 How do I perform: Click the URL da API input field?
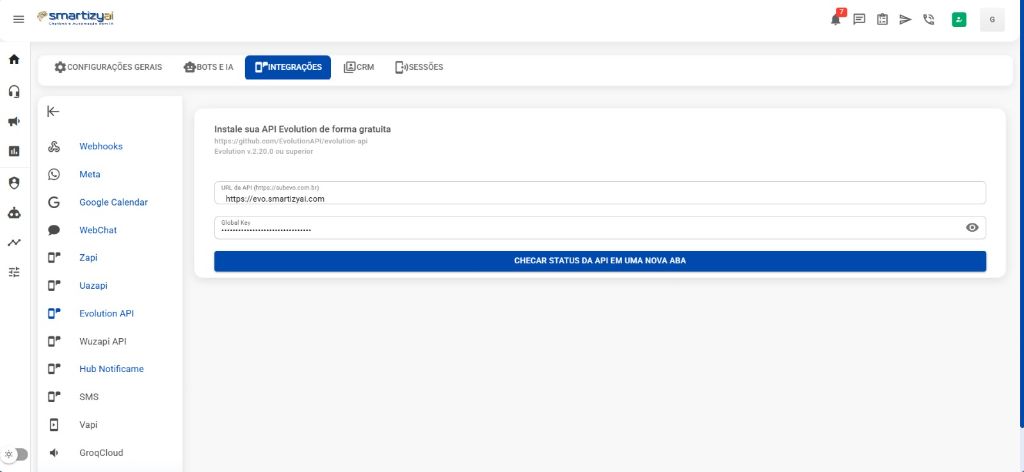coord(600,193)
